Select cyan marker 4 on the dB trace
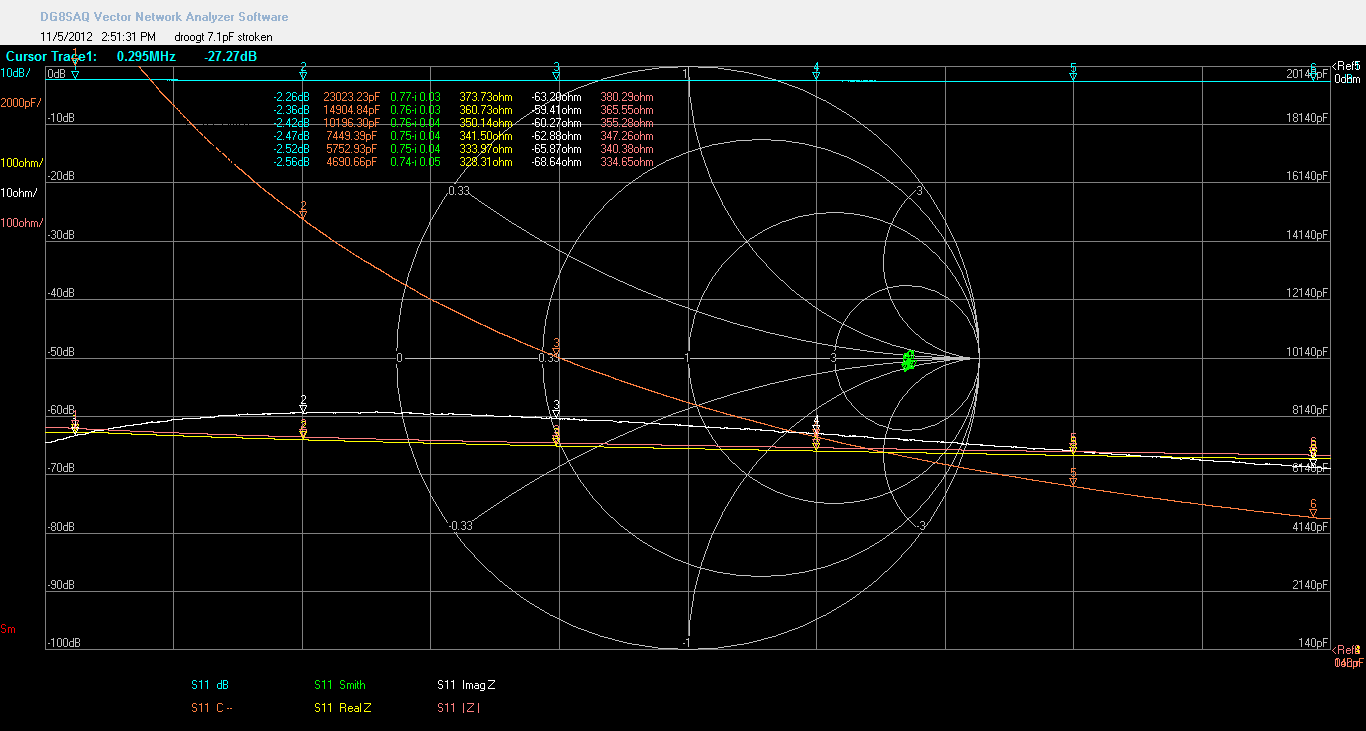 [817, 71]
